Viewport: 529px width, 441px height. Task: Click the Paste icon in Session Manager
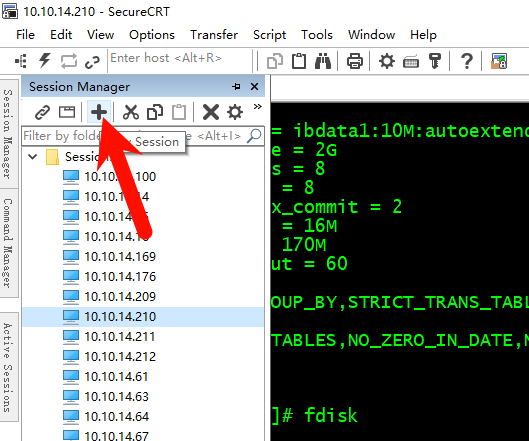pos(179,112)
